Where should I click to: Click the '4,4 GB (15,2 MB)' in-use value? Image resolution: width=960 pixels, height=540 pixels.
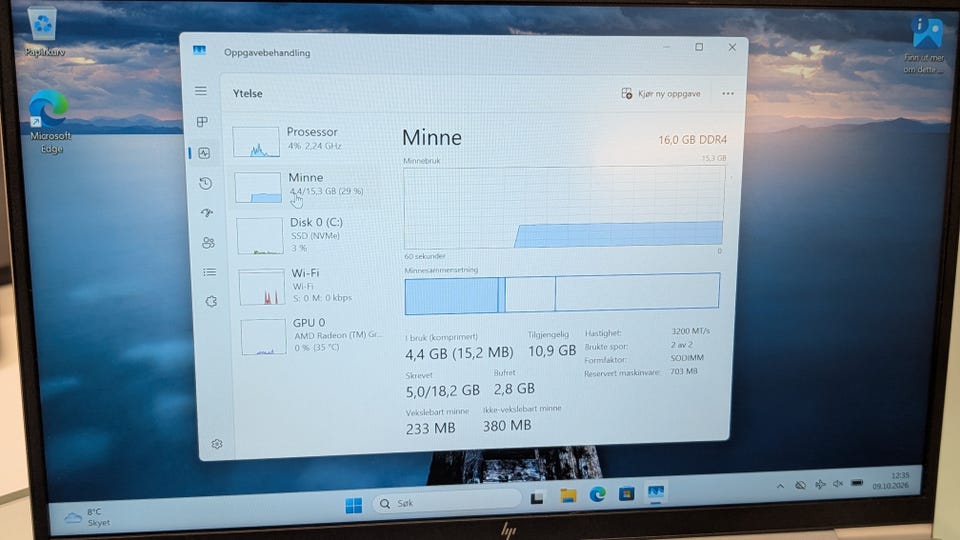(x=459, y=353)
